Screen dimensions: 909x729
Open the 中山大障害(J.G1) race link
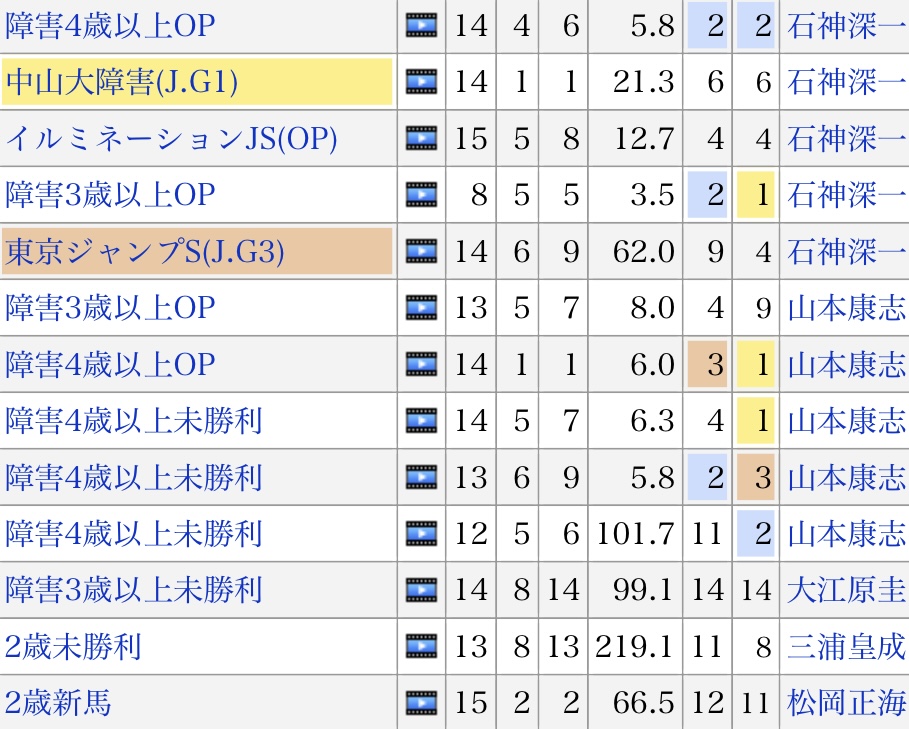pyautogui.click(x=122, y=82)
